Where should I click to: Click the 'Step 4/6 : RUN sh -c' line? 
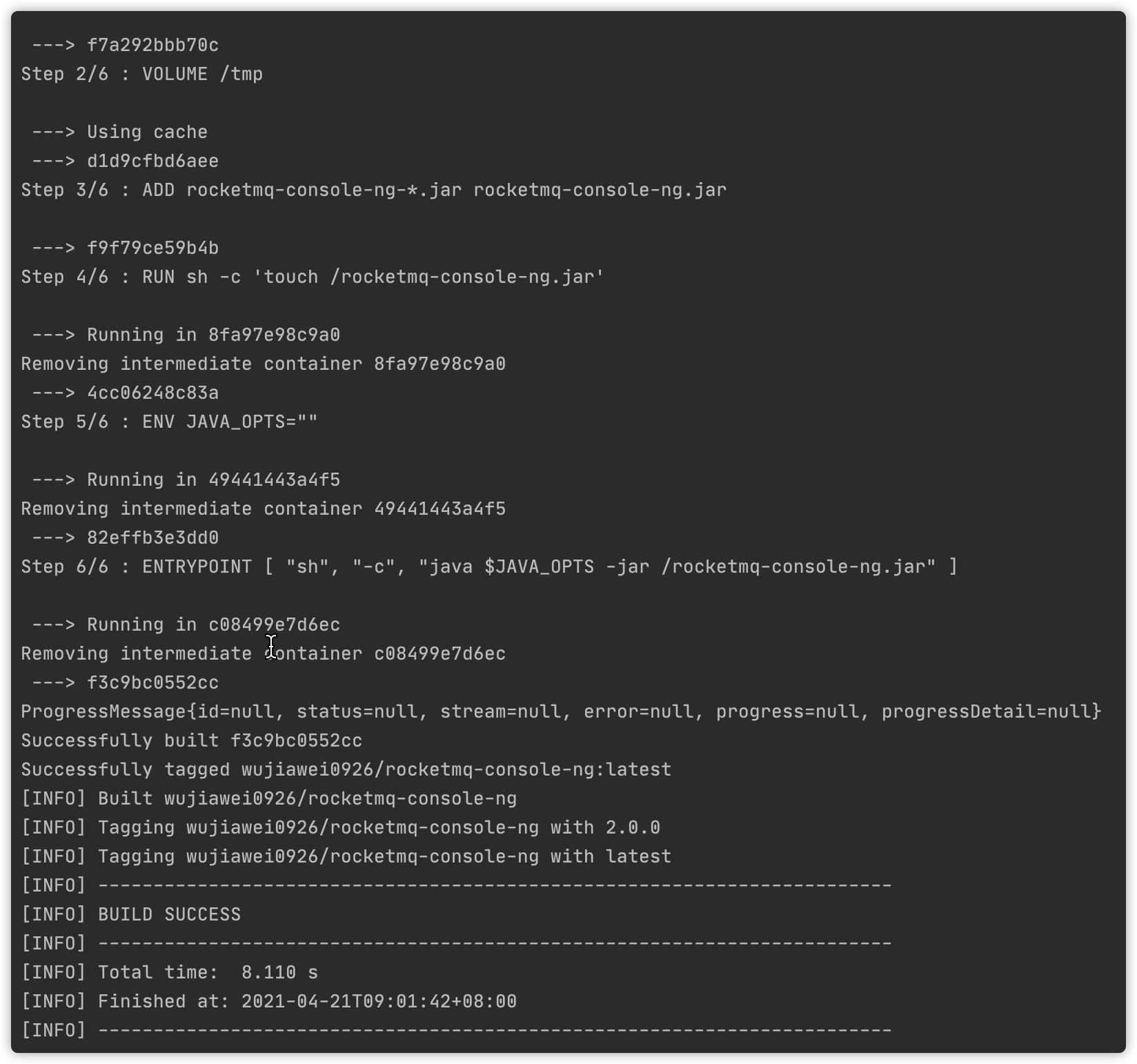(x=313, y=277)
